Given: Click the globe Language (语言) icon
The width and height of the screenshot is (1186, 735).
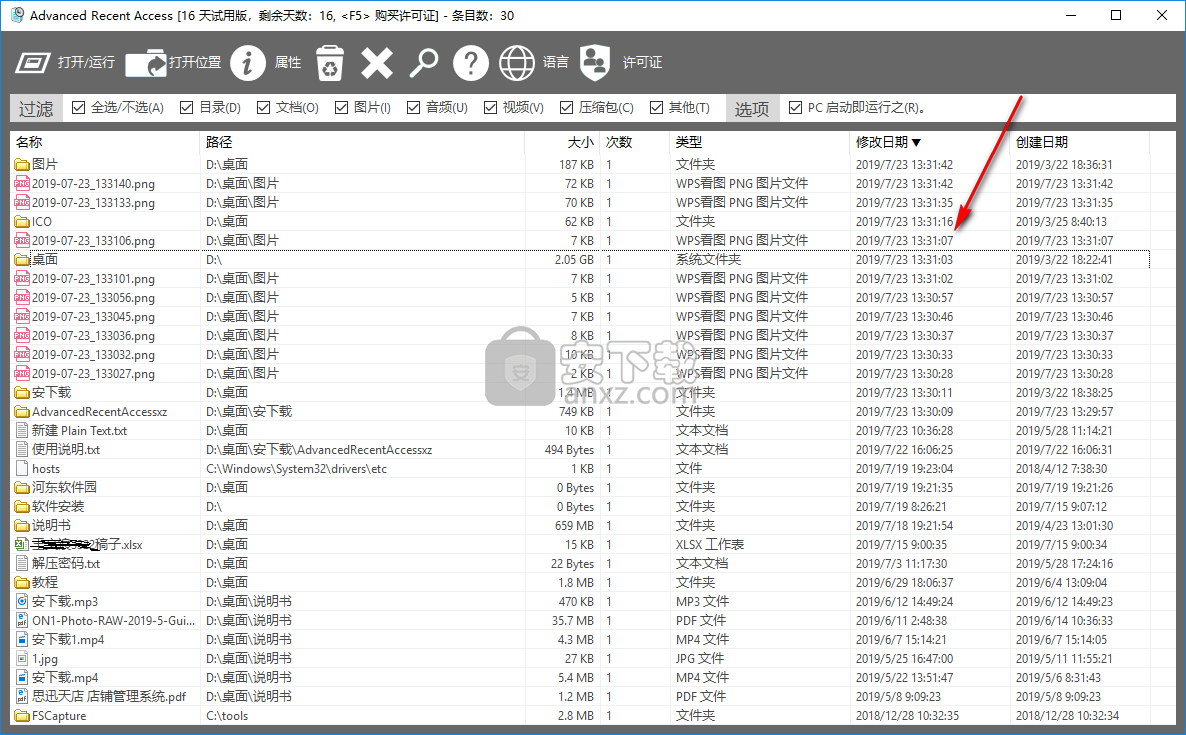Looking at the screenshot, I should click(517, 63).
